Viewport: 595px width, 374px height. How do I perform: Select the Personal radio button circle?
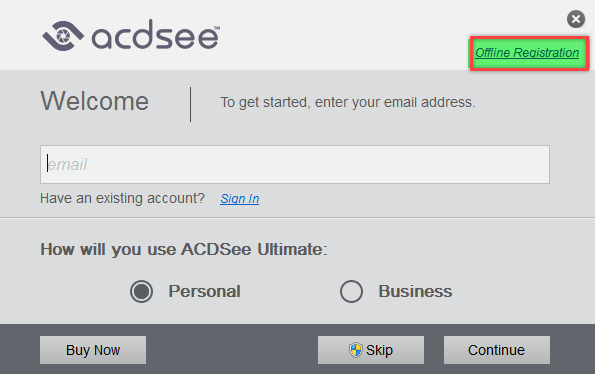tap(141, 291)
